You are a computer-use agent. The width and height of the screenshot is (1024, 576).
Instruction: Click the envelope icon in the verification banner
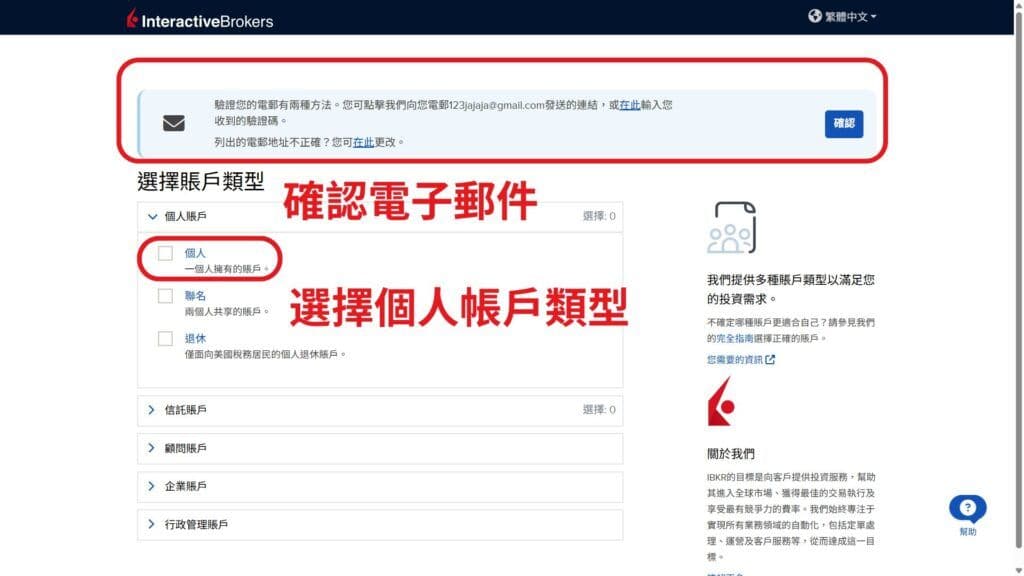click(174, 122)
